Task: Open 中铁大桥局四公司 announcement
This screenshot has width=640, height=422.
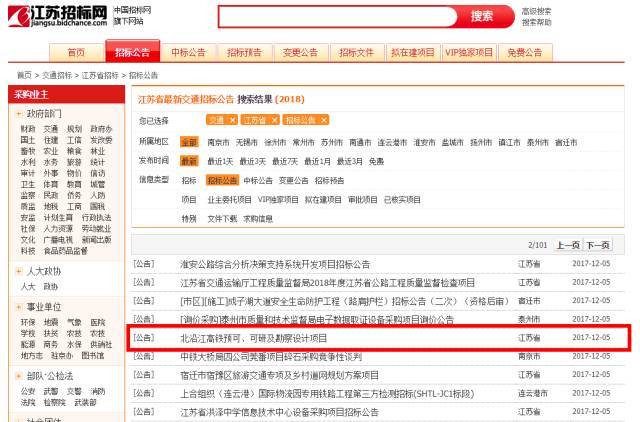Action: click(271, 357)
